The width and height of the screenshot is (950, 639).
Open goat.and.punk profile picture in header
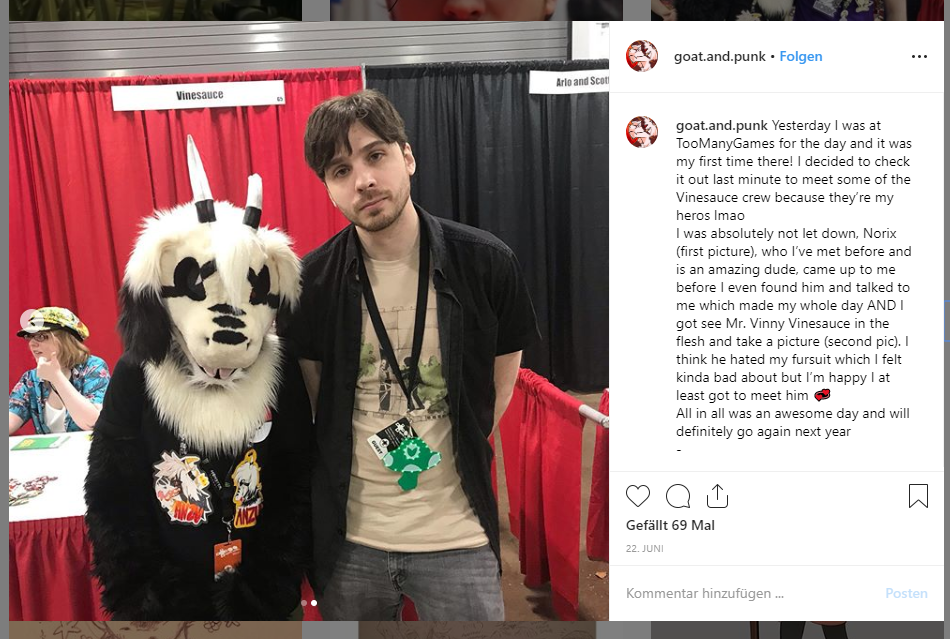click(642, 56)
